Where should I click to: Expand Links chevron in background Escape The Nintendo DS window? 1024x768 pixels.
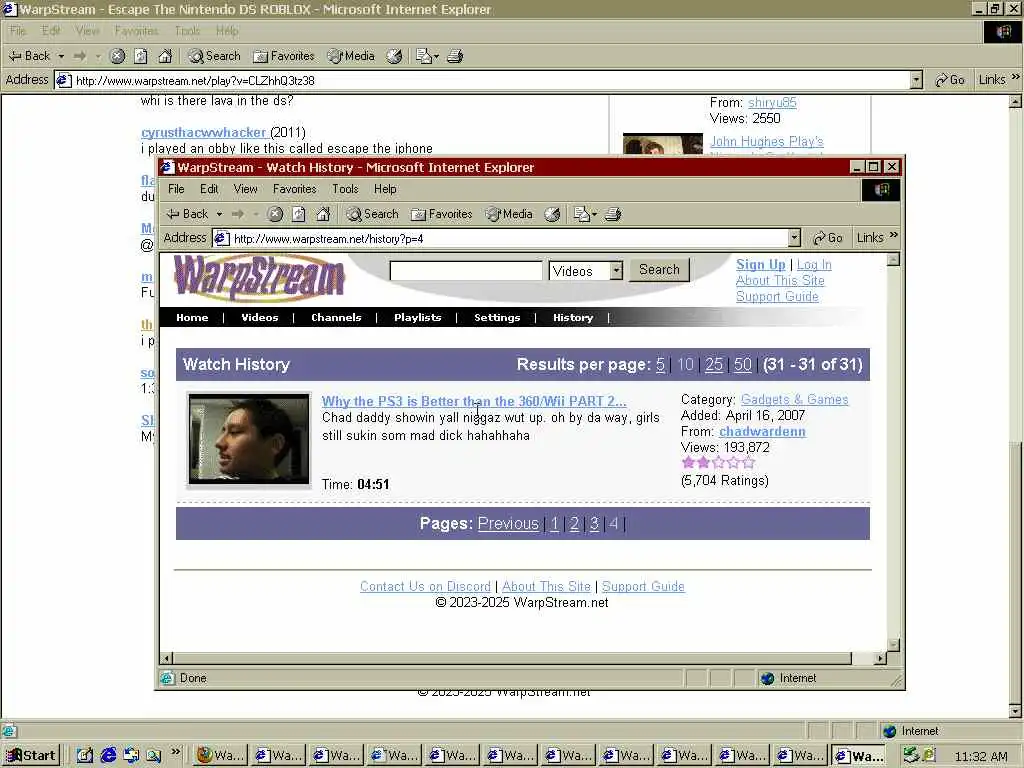click(x=1016, y=77)
